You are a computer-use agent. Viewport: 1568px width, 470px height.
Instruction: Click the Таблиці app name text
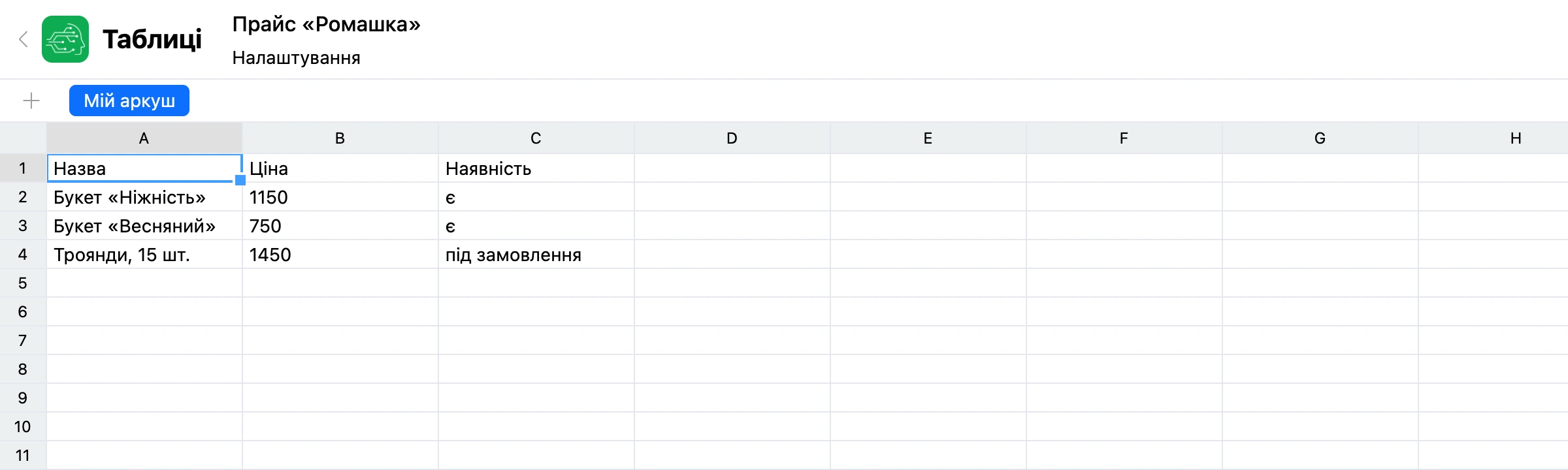coord(152,39)
